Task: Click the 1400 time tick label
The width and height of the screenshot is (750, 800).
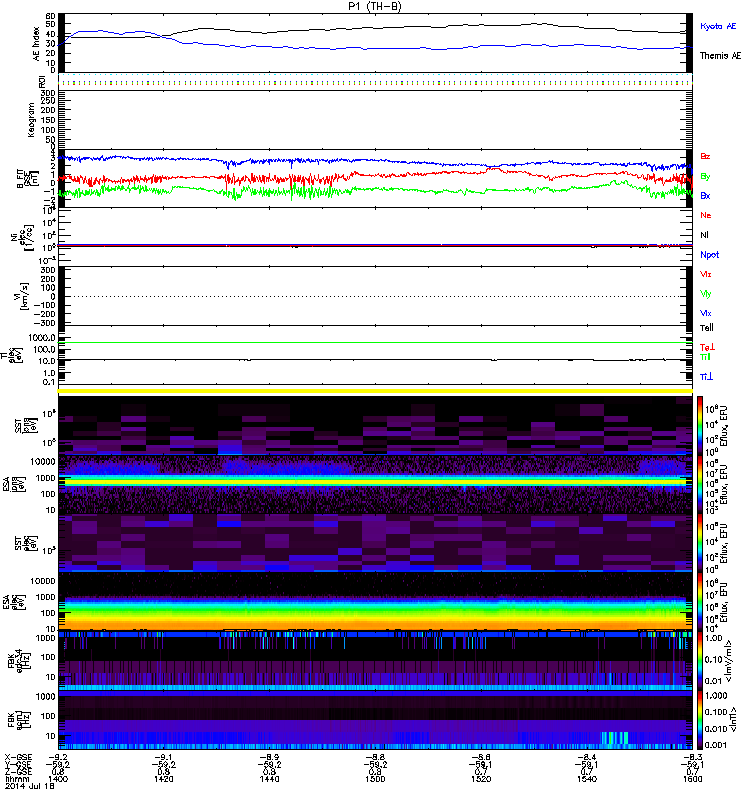Action: pyautogui.click(x=58, y=779)
